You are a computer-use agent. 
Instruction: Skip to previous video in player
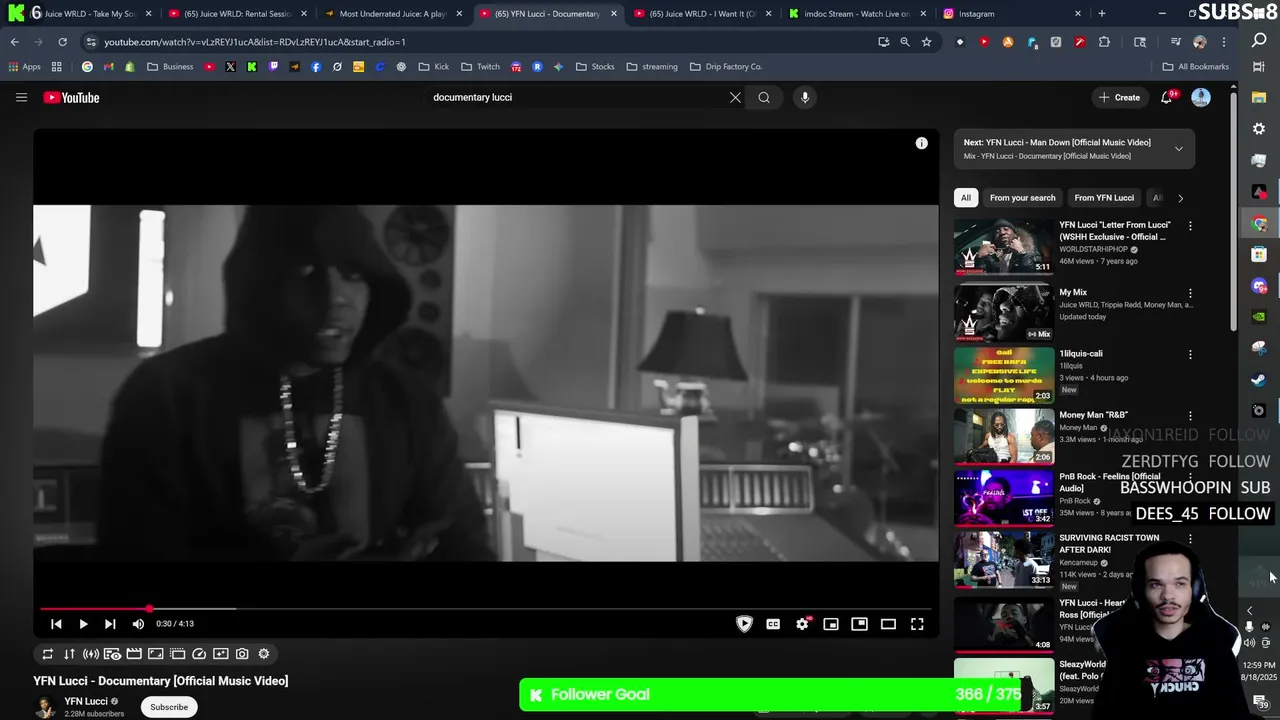point(56,624)
